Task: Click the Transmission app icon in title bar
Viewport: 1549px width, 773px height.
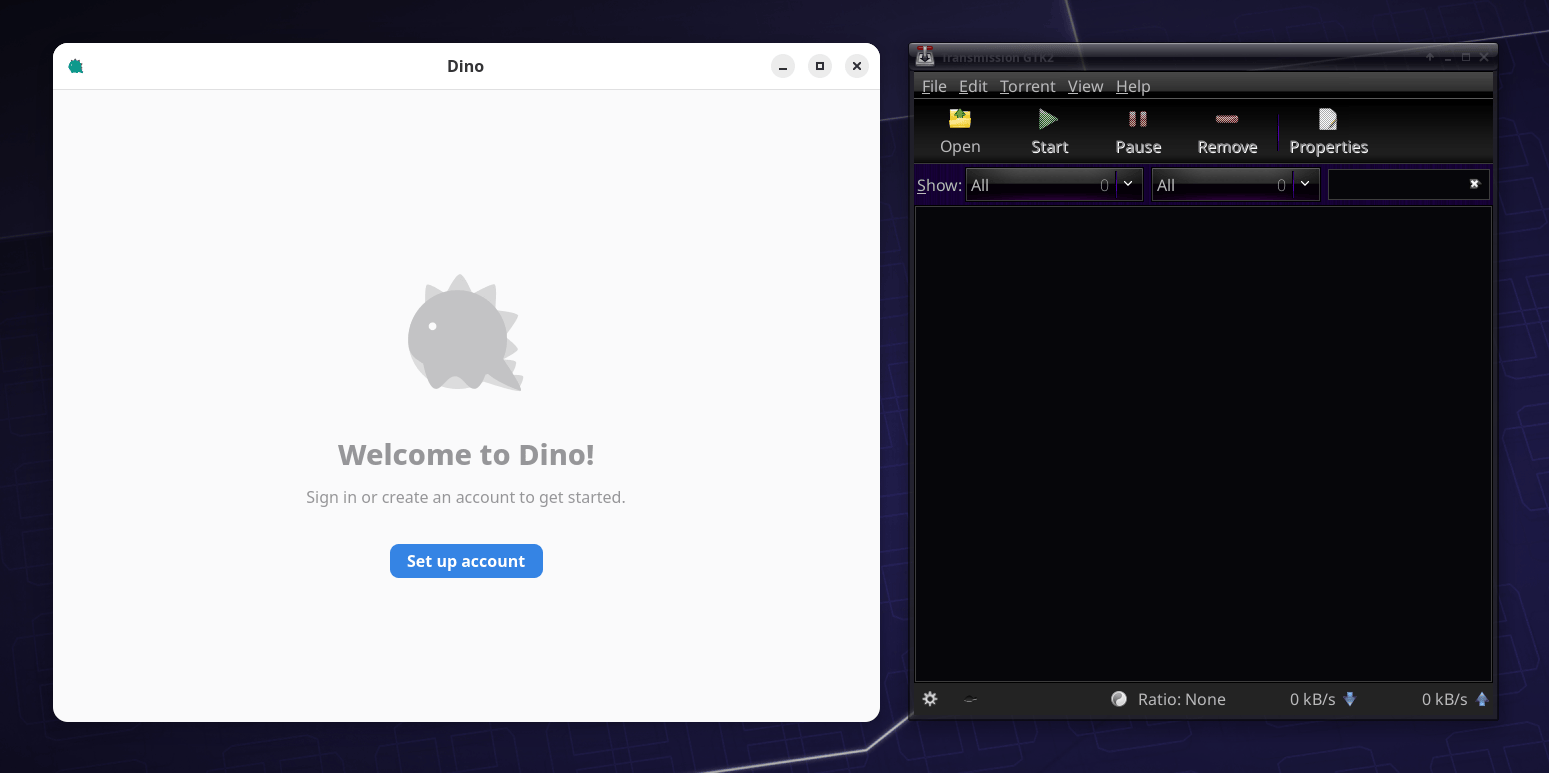Action: point(925,56)
